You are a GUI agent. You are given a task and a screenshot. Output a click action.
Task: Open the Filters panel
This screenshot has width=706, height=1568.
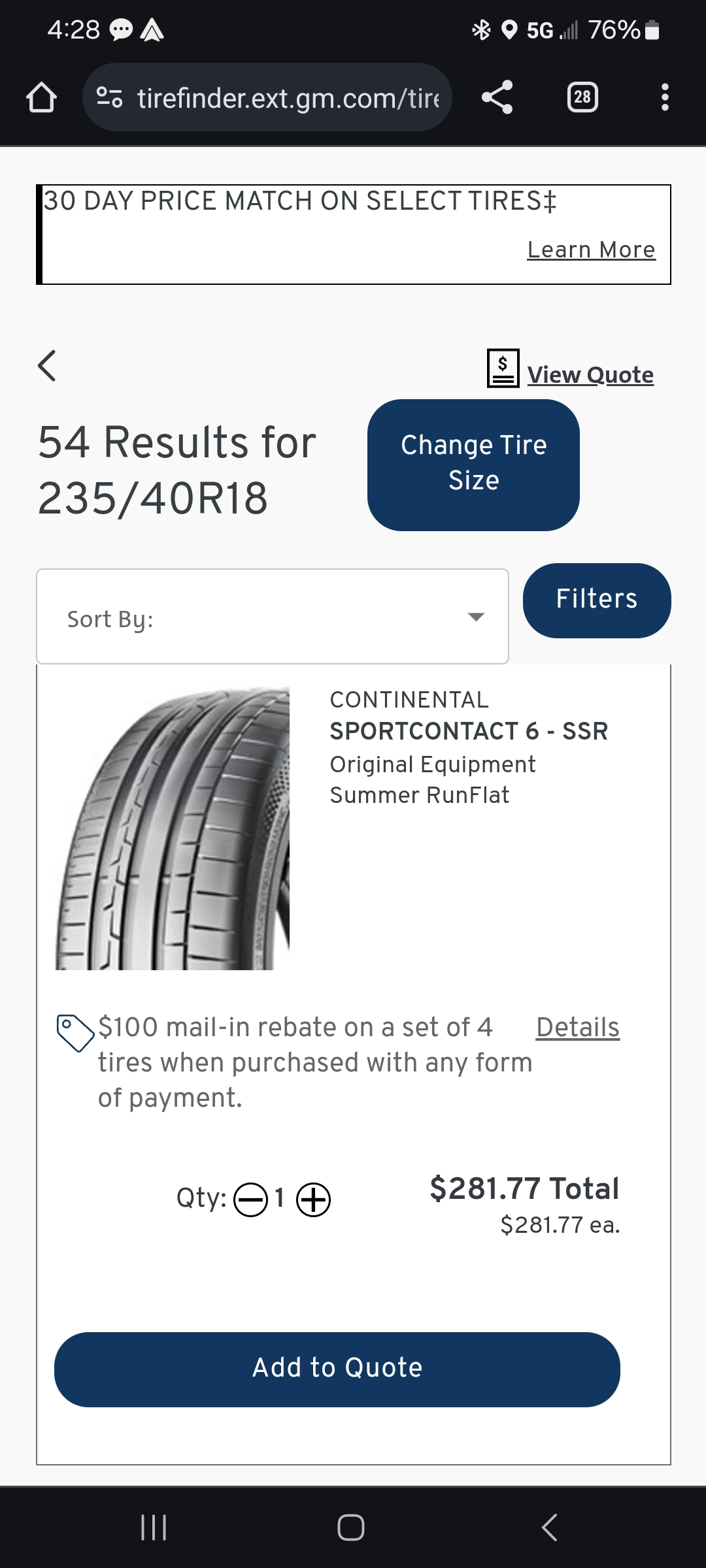click(x=596, y=600)
